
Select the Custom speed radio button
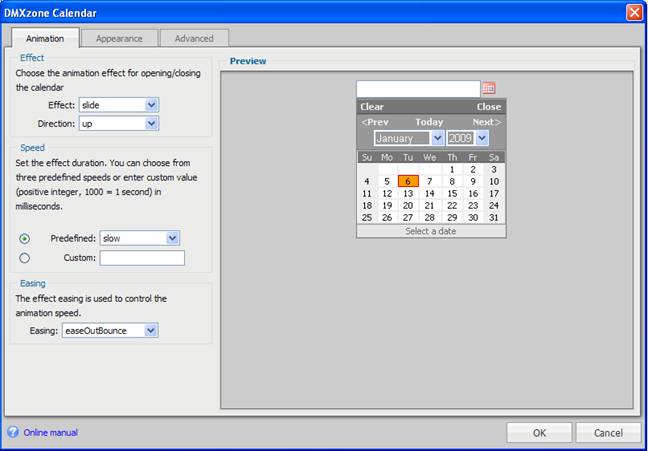(x=24, y=258)
